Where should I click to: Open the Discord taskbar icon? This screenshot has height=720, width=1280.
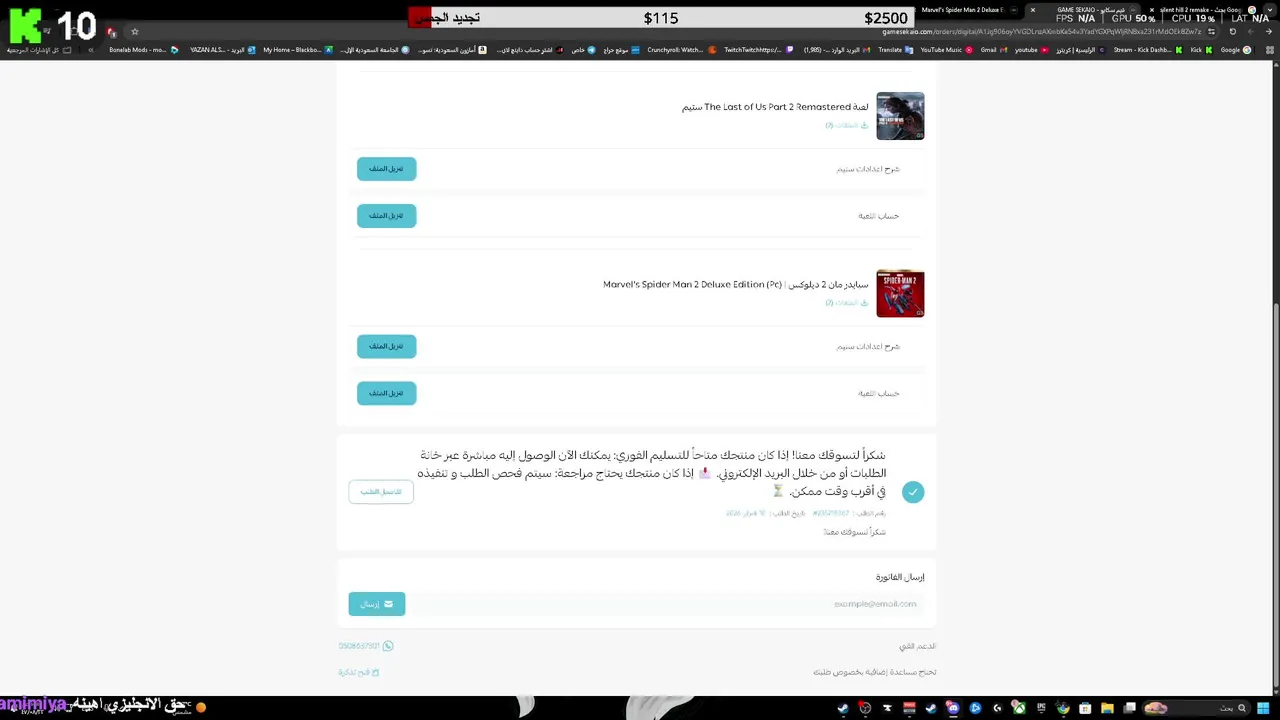click(953, 708)
